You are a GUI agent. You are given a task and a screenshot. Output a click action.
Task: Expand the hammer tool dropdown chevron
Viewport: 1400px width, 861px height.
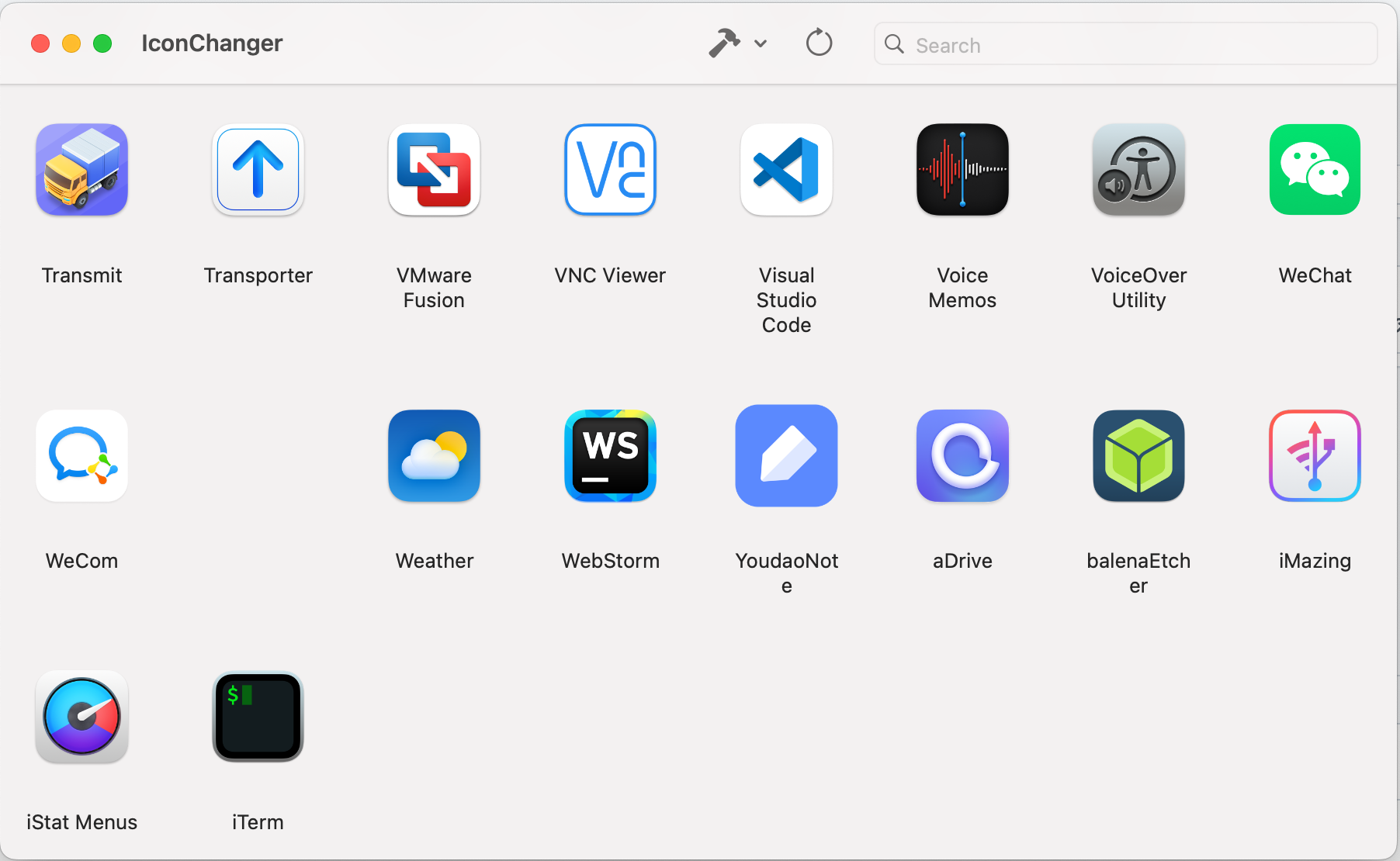coord(761,43)
